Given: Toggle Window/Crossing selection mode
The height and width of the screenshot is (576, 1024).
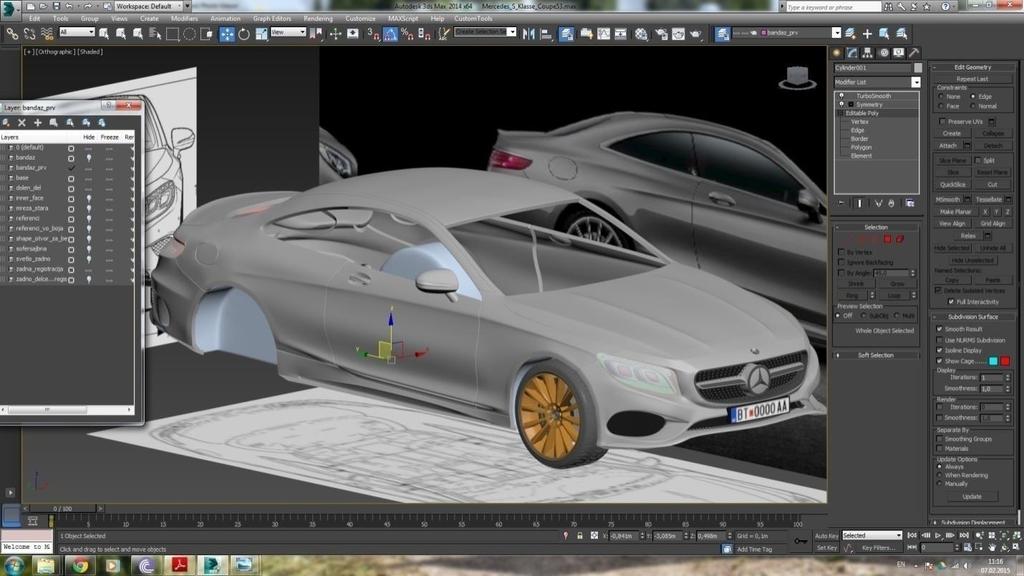Looking at the screenshot, I should [206, 33].
